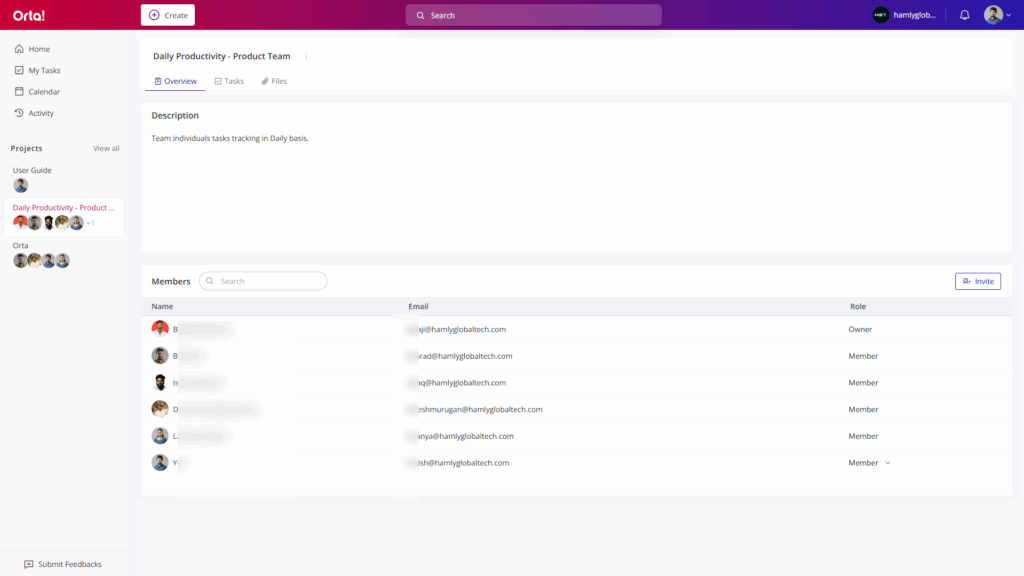Image resolution: width=1024 pixels, height=576 pixels.
Task: Open Activity history in sidebar
Action: point(41,114)
